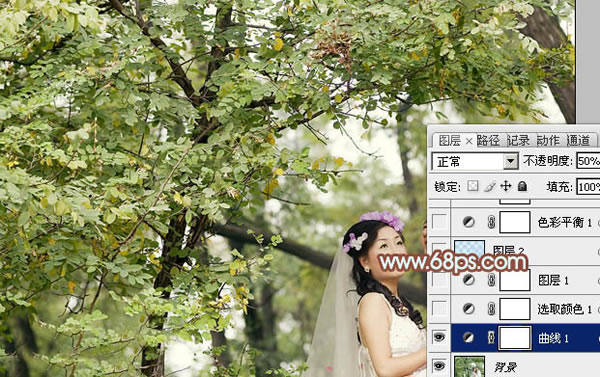
Task: Click the 填充 100% field
Action: tap(588, 187)
